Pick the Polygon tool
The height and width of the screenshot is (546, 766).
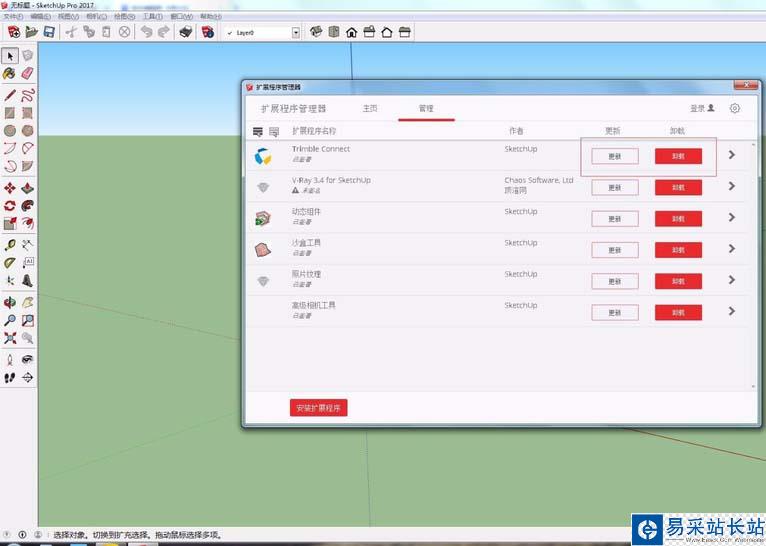(28, 130)
